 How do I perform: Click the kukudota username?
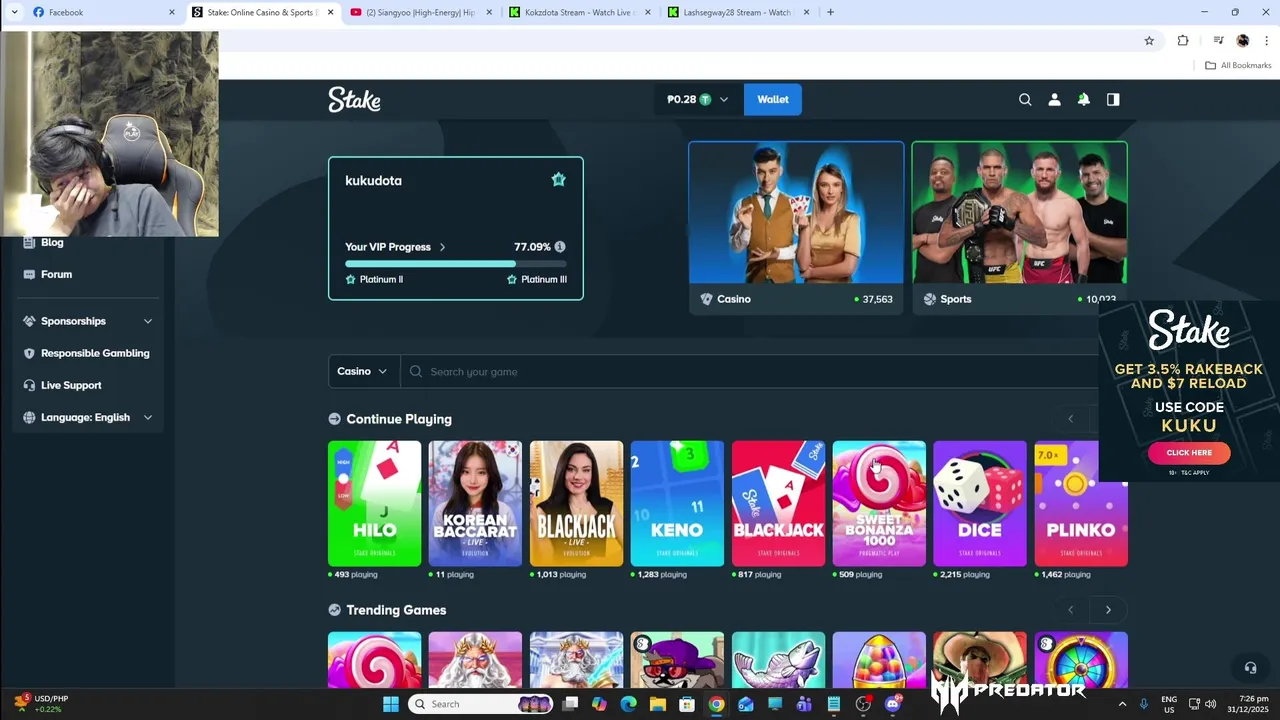tap(373, 181)
